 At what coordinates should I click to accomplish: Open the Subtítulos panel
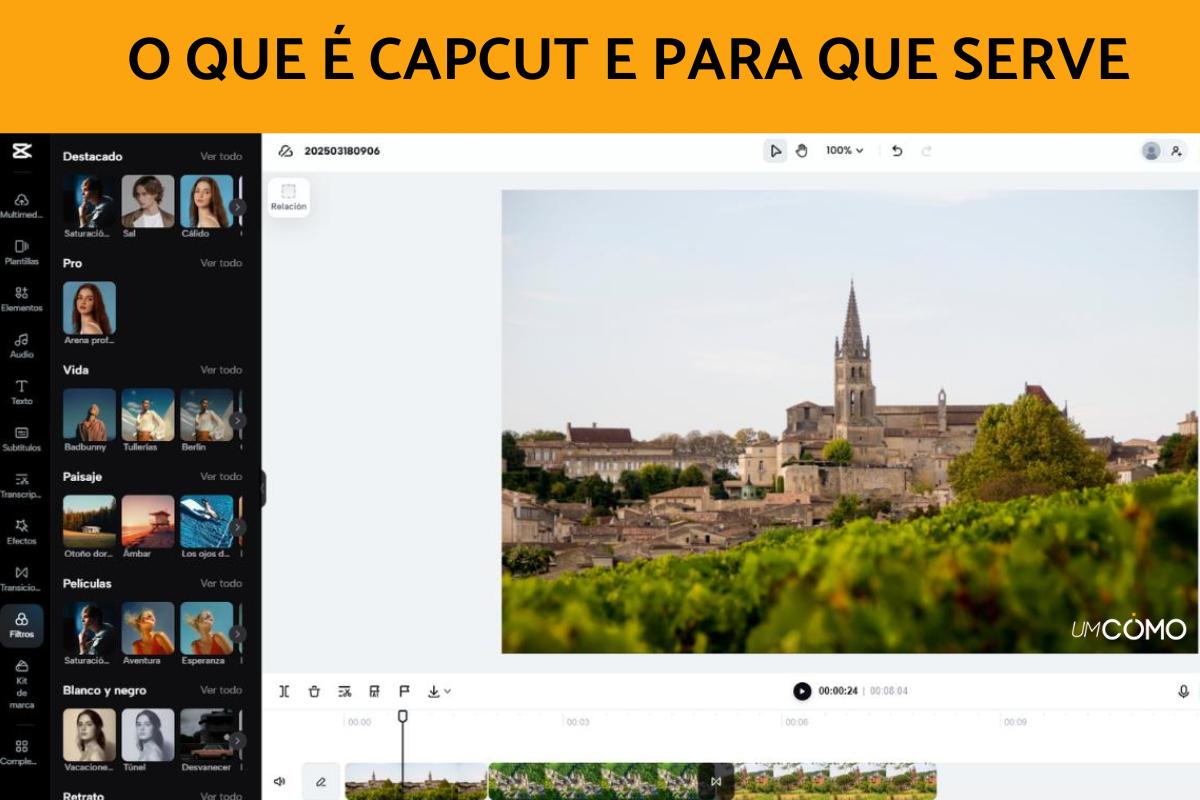pyautogui.click(x=22, y=440)
